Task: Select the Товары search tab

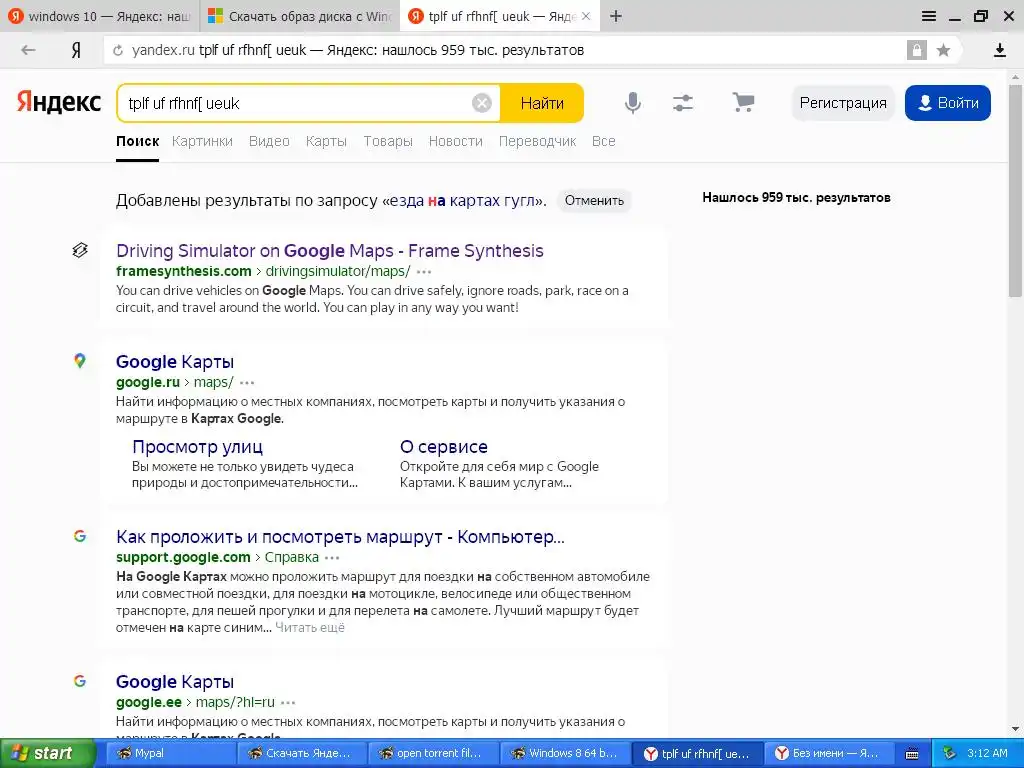Action: click(388, 141)
